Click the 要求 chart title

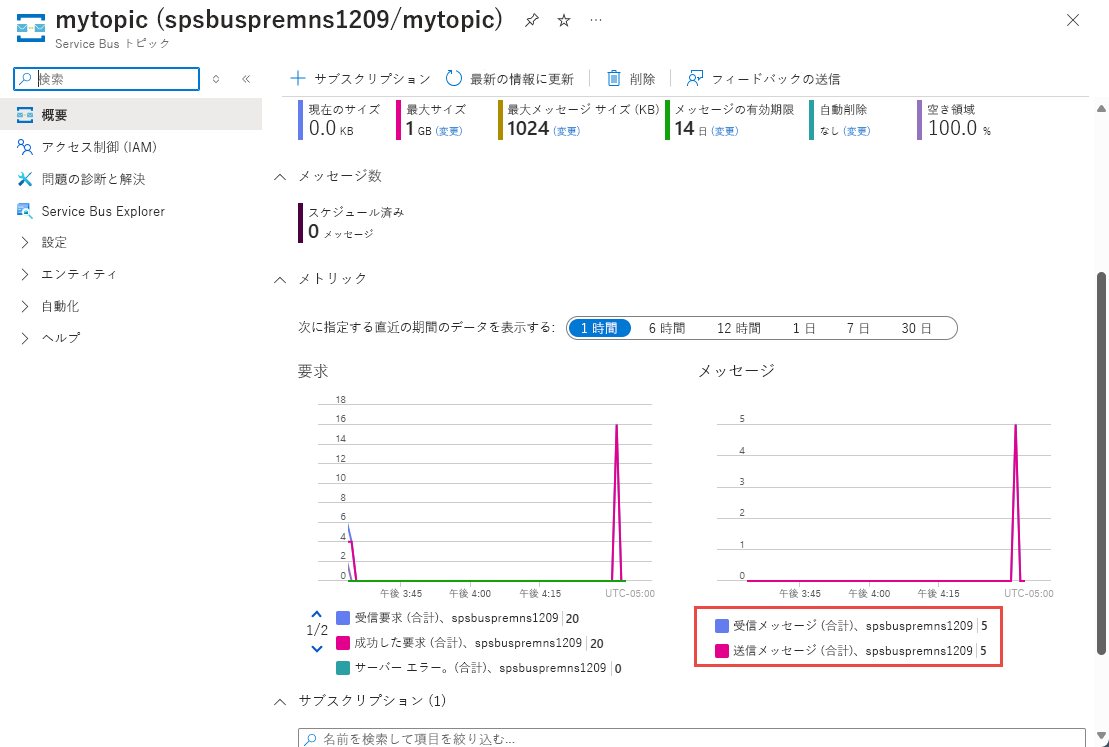[313, 371]
